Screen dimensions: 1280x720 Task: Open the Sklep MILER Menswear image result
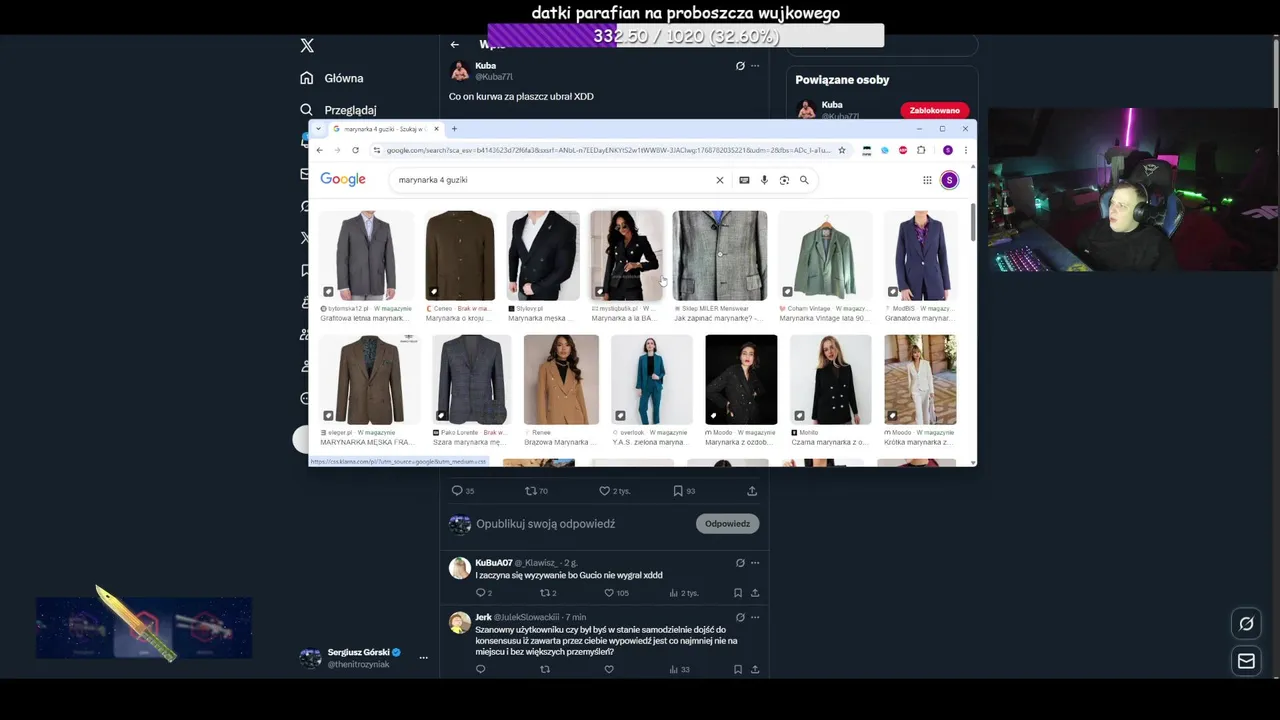click(x=720, y=255)
